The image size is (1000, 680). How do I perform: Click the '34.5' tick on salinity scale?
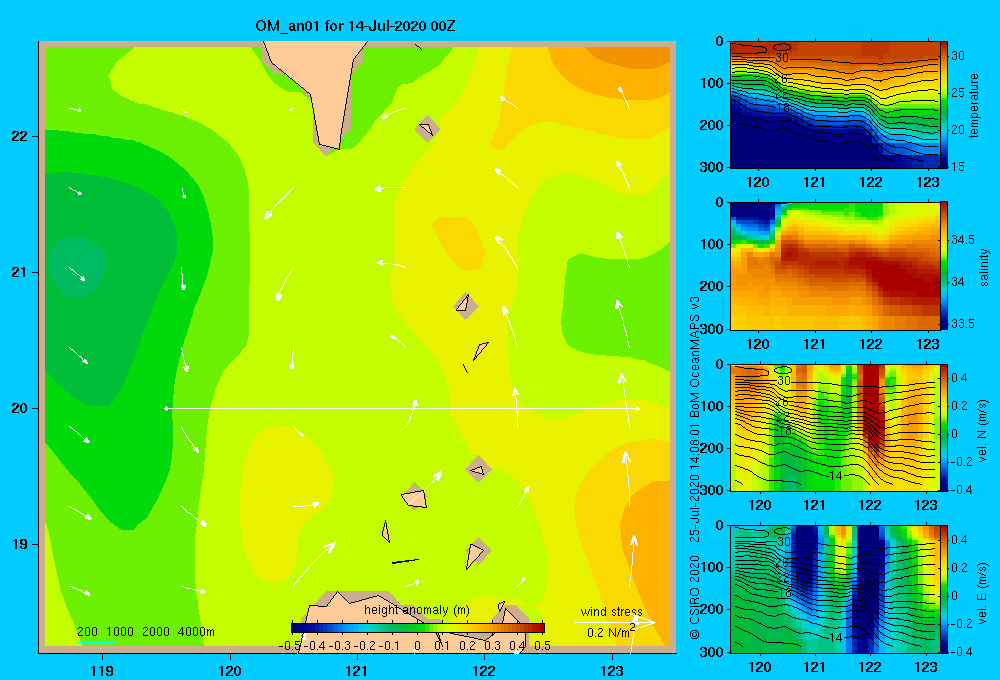962,240
